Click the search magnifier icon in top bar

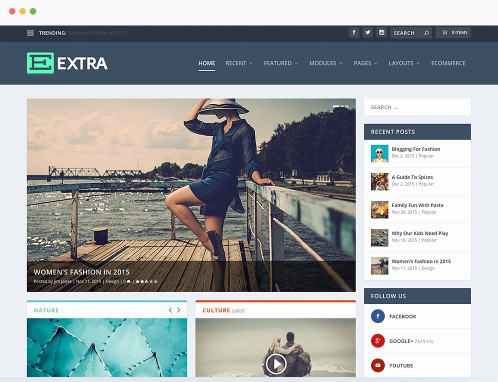[426, 33]
